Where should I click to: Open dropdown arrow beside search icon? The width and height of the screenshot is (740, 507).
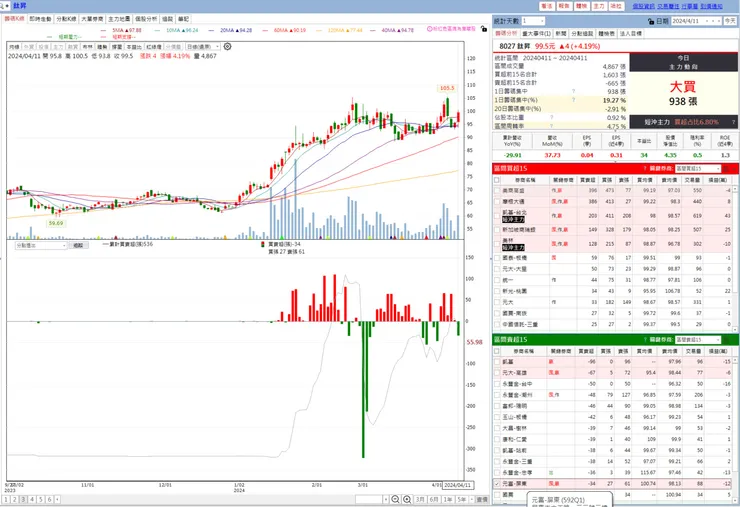[8, 6]
